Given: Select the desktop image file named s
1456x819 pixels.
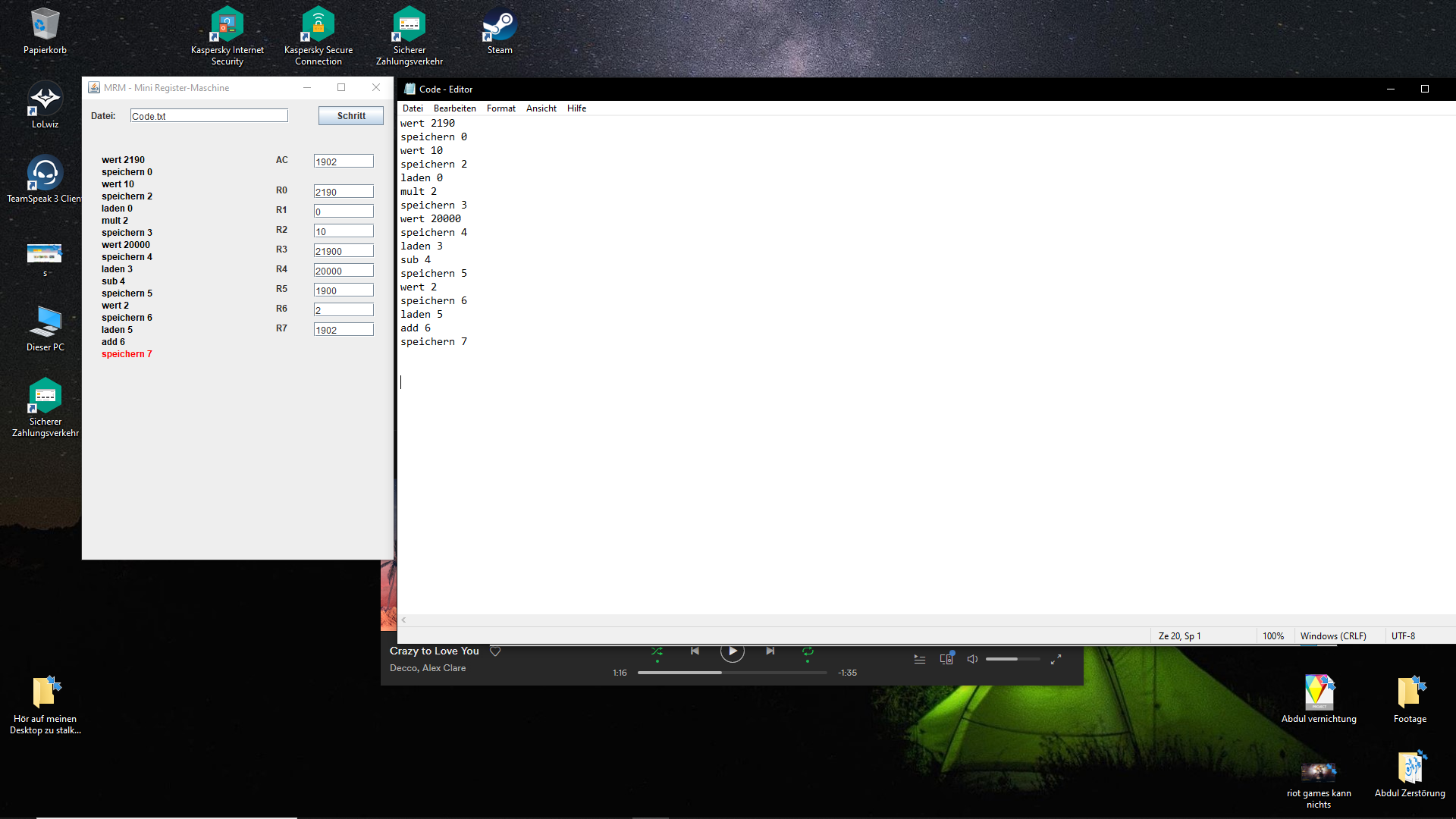Looking at the screenshot, I should pos(45,260).
